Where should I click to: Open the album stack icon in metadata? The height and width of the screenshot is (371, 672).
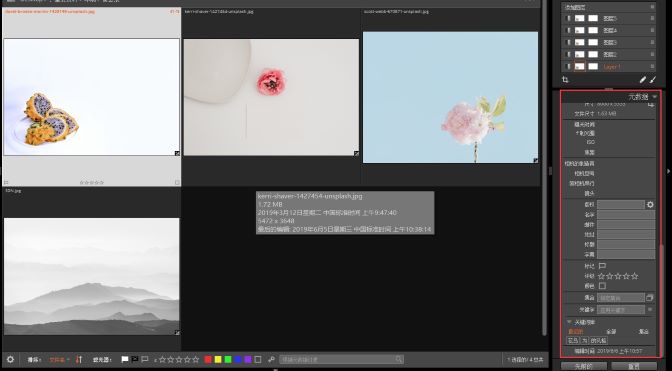click(x=650, y=297)
